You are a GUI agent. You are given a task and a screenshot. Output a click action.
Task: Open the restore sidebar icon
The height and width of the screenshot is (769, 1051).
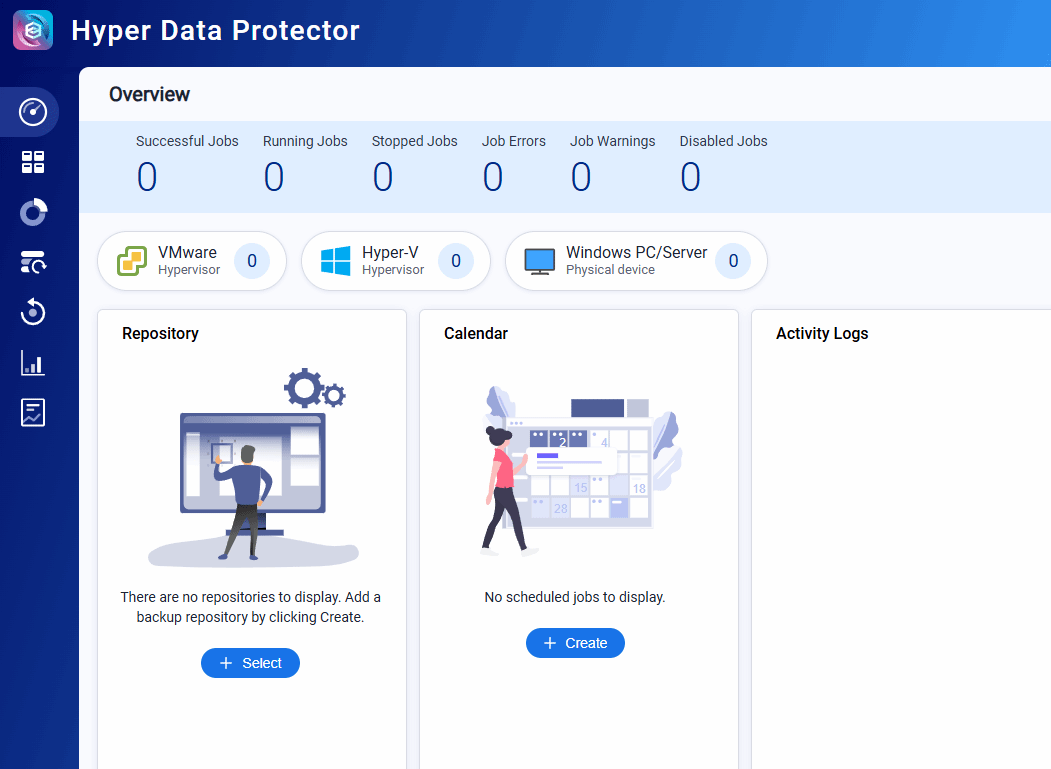pyautogui.click(x=33, y=313)
